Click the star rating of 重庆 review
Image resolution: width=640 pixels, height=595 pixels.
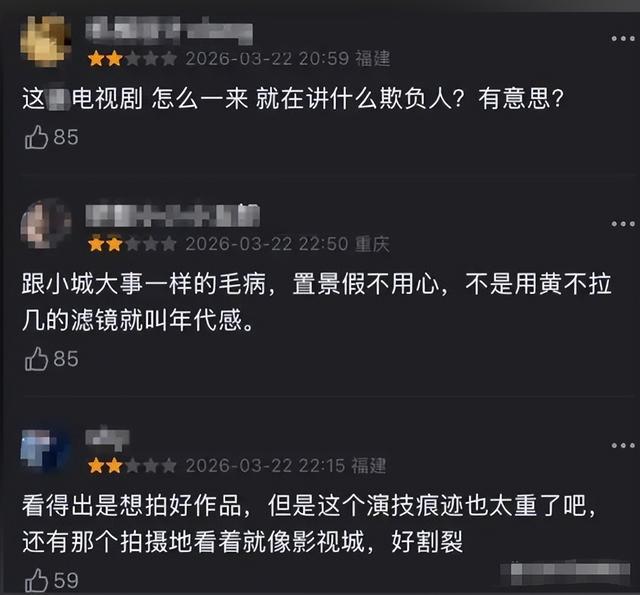tap(133, 244)
